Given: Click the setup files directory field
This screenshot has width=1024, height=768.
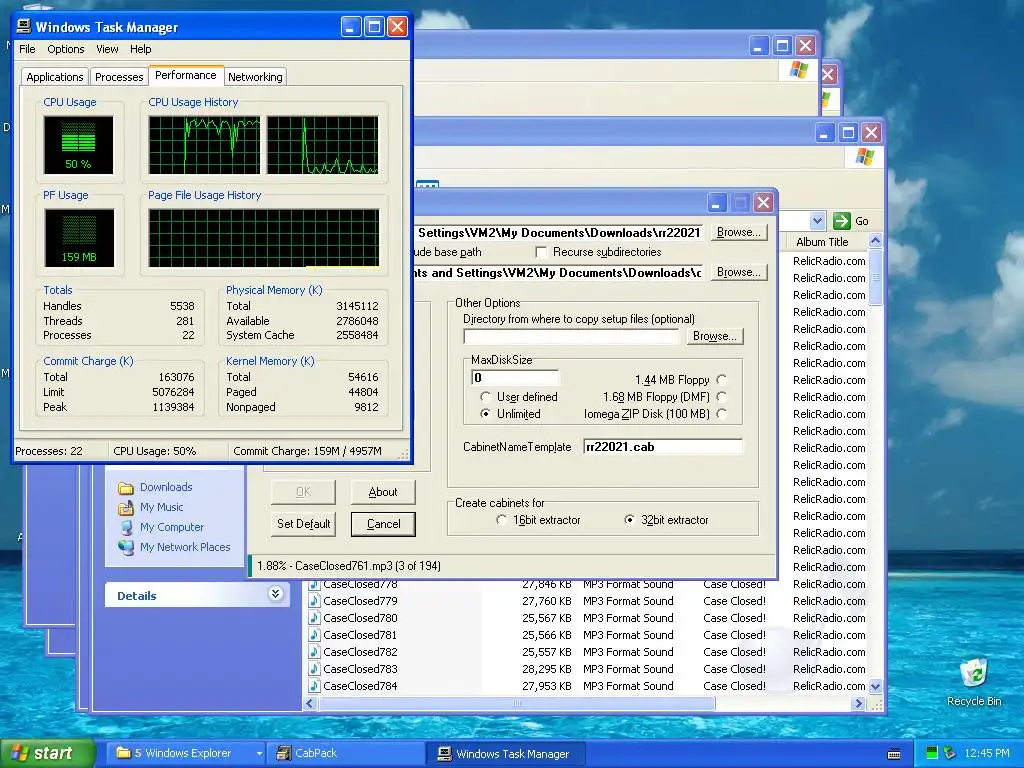Looking at the screenshot, I should [x=571, y=336].
